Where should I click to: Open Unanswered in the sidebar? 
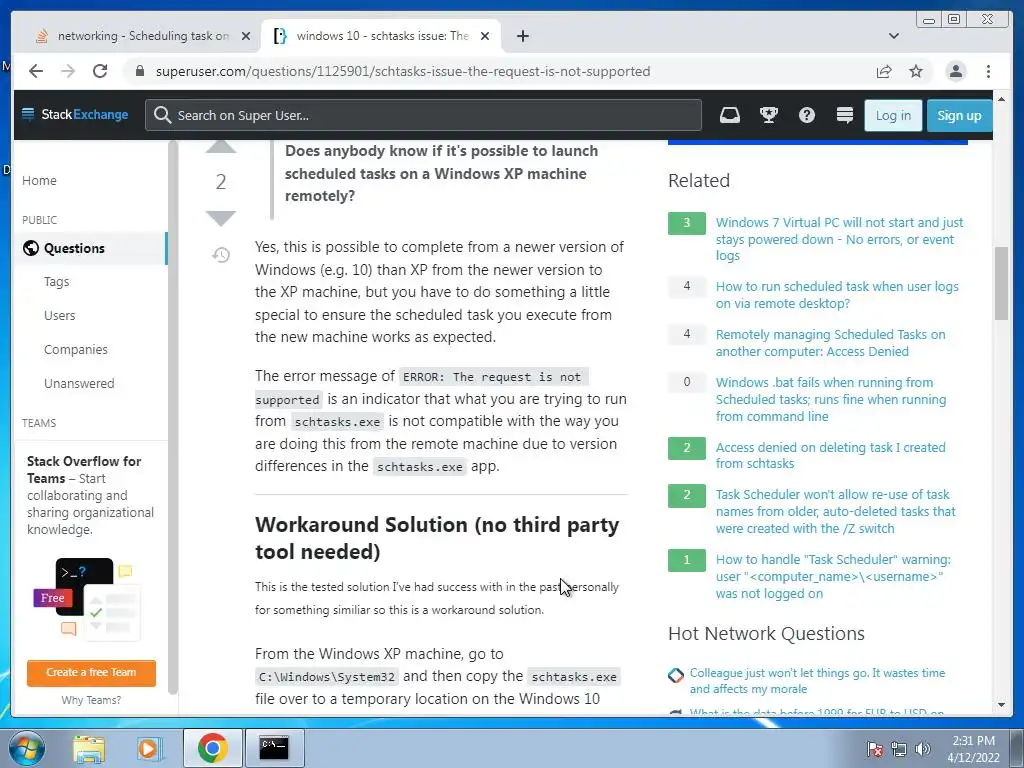[79, 383]
